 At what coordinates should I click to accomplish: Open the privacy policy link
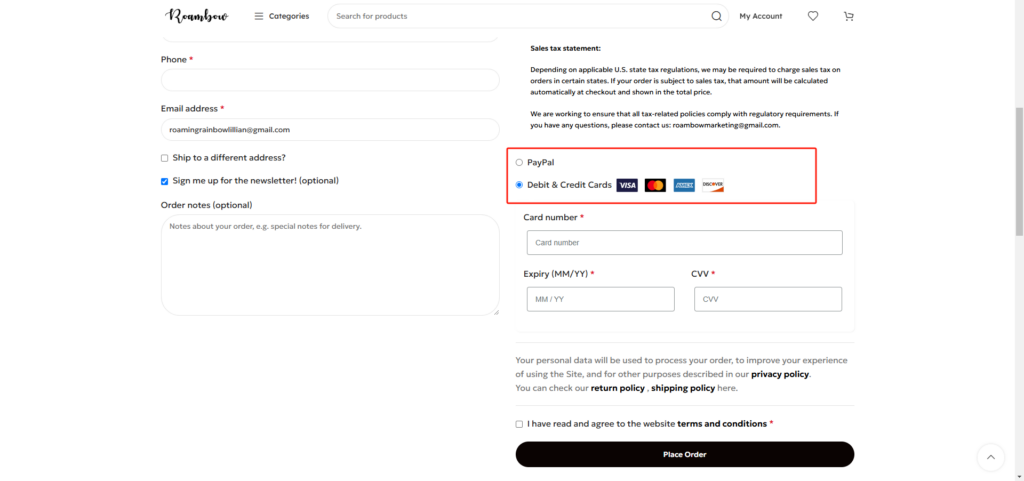[780, 375]
